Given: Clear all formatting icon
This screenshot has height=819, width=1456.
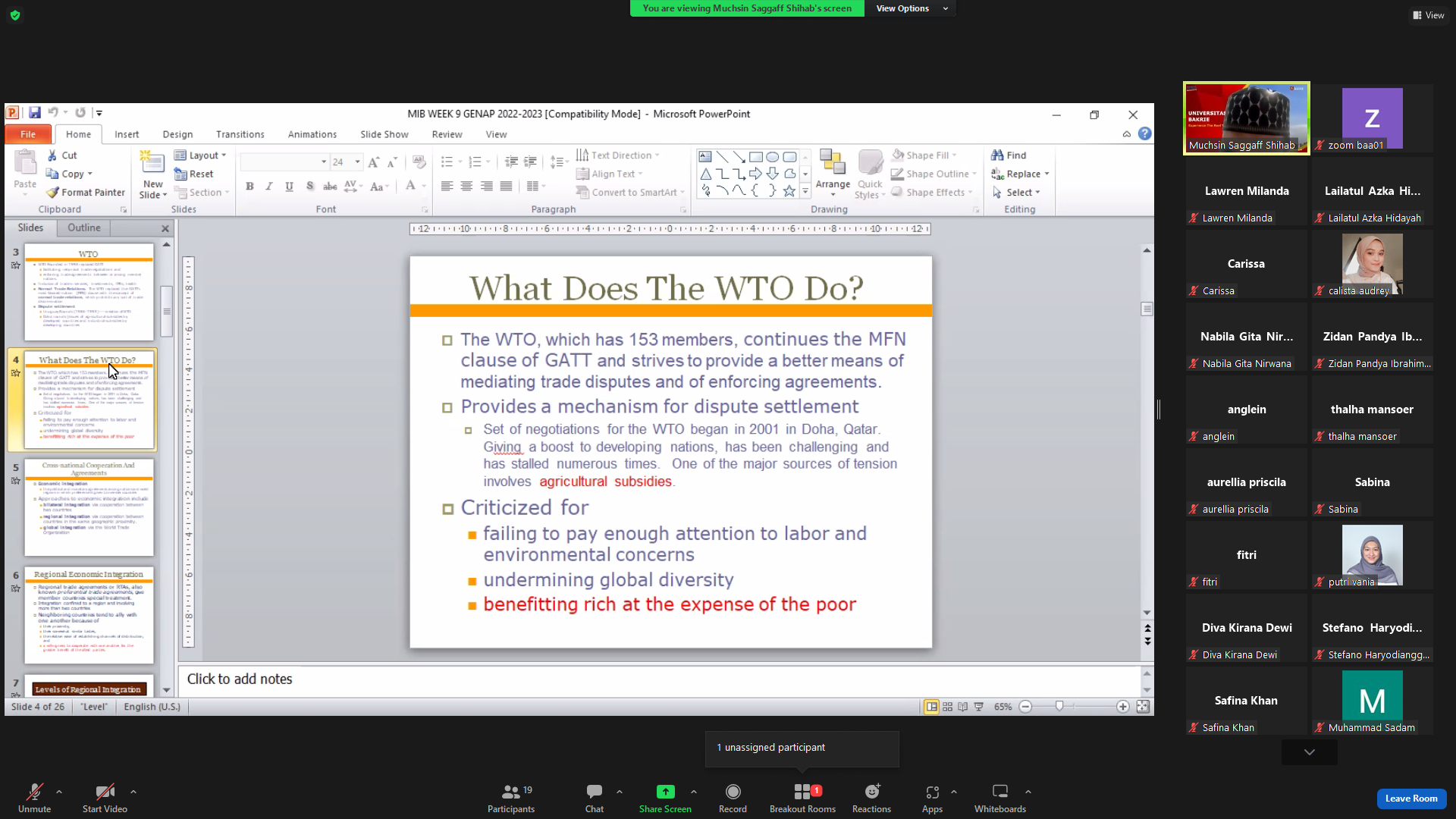Looking at the screenshot, I should pos(419,162).
